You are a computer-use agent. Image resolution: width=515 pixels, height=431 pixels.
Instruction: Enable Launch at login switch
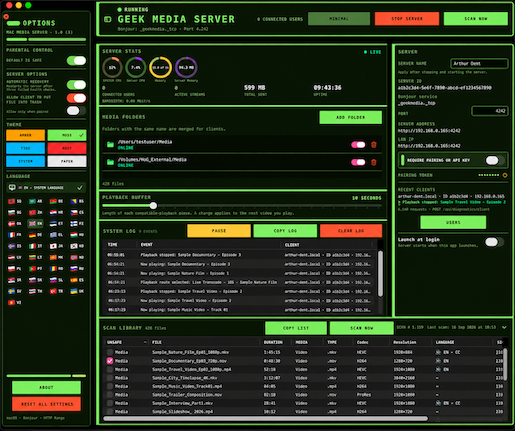(494, 242)
